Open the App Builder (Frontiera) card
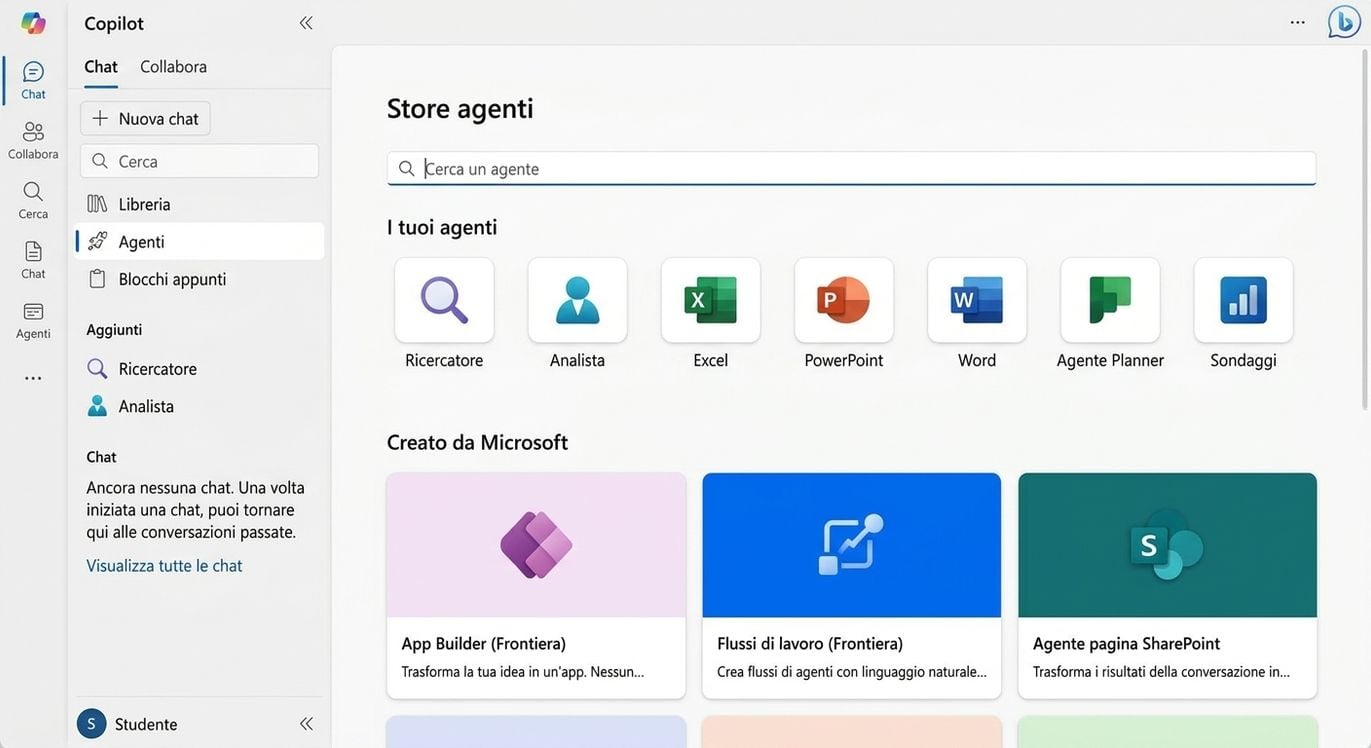The width and height of the screenshot is (1371, 748). tap(536, 585)
